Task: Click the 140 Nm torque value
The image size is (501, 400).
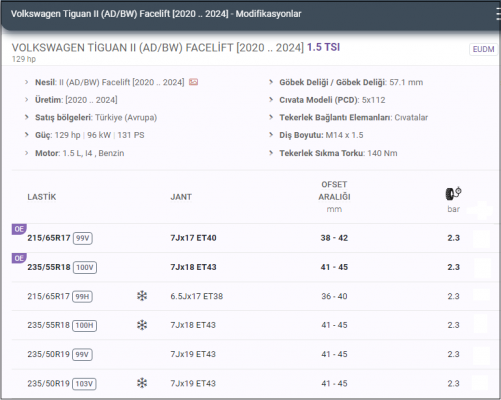Action: [x=382, y=153]
